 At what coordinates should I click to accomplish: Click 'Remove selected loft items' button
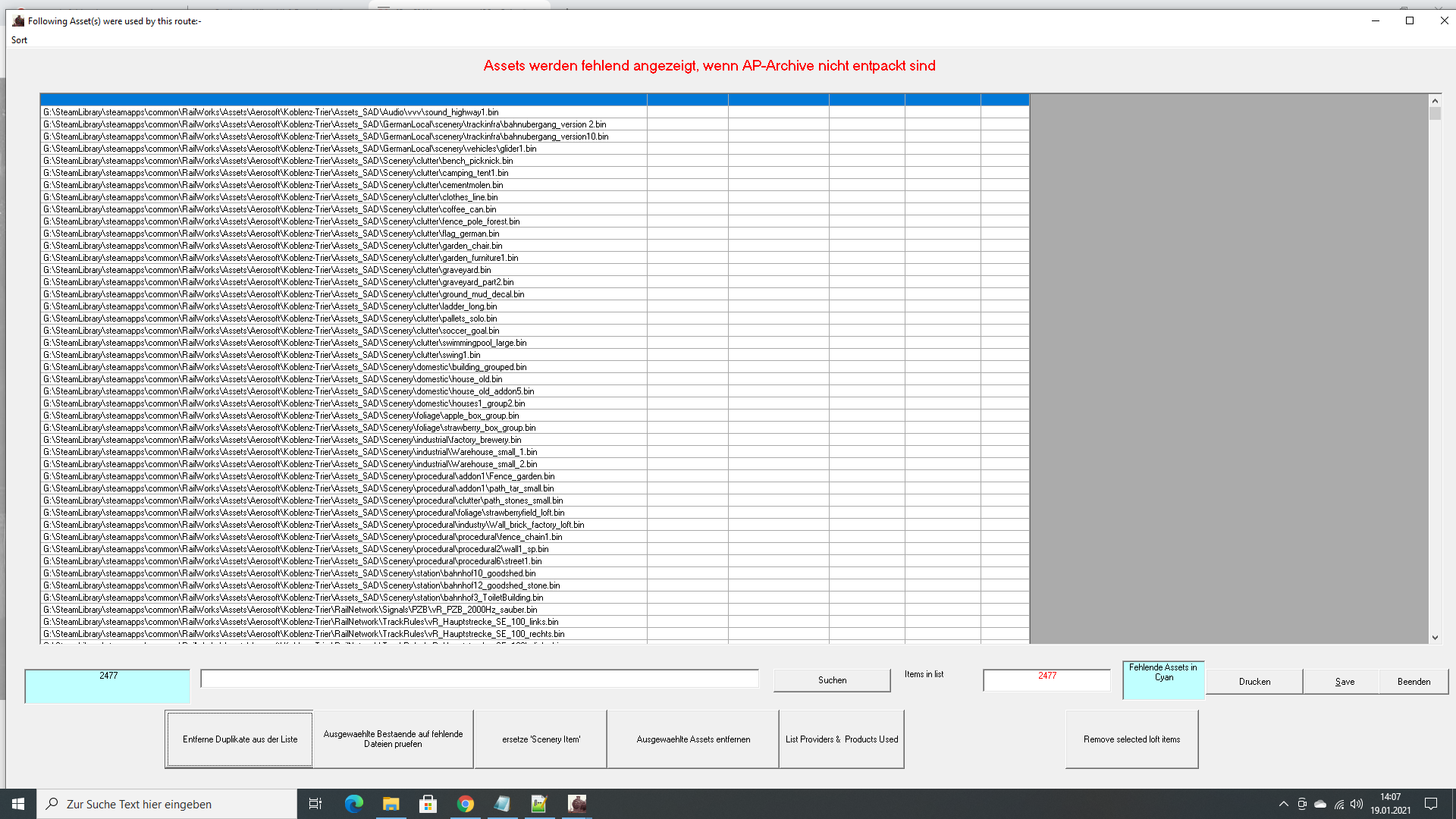click(x=1131, y=739)
